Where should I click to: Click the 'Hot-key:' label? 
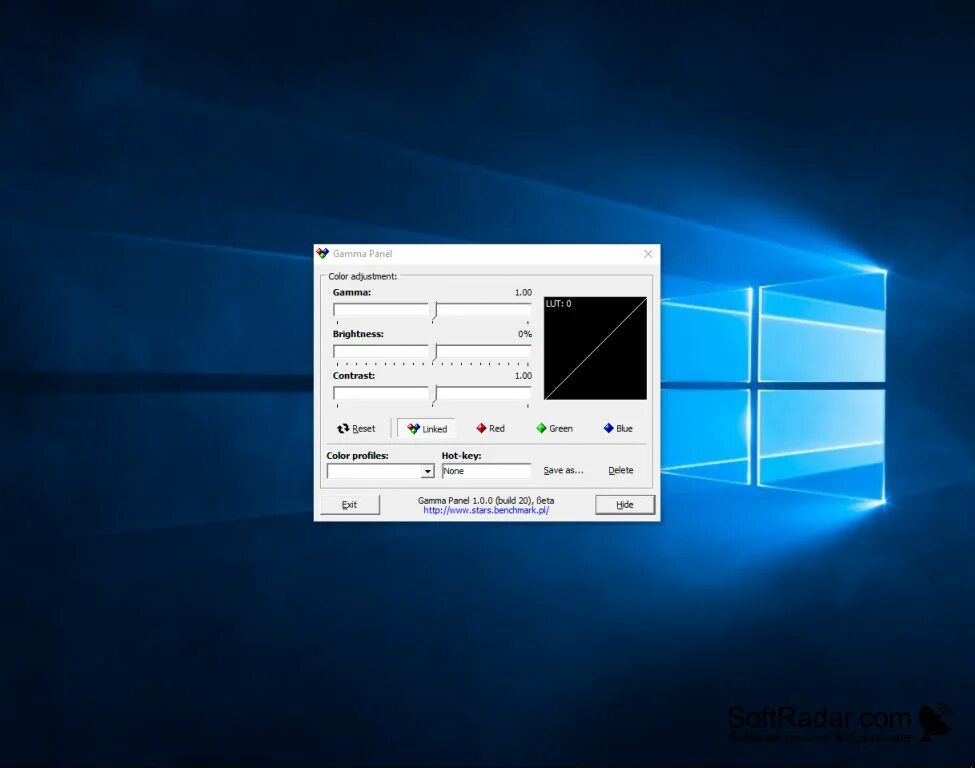coord(461,456)
